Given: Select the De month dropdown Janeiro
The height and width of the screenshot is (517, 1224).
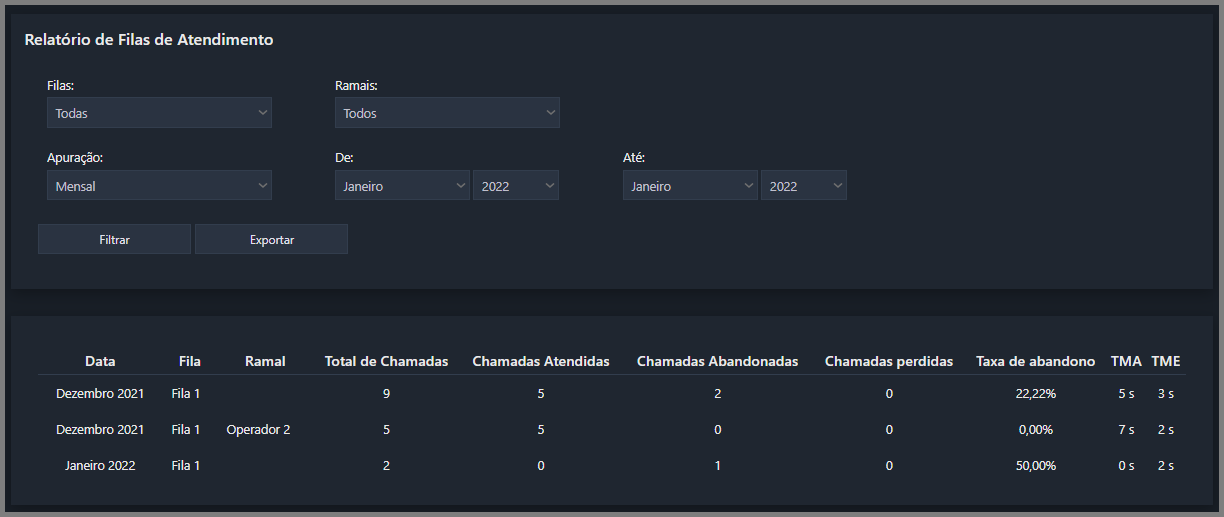Looking at the screenshot, I should pos(402,185).
